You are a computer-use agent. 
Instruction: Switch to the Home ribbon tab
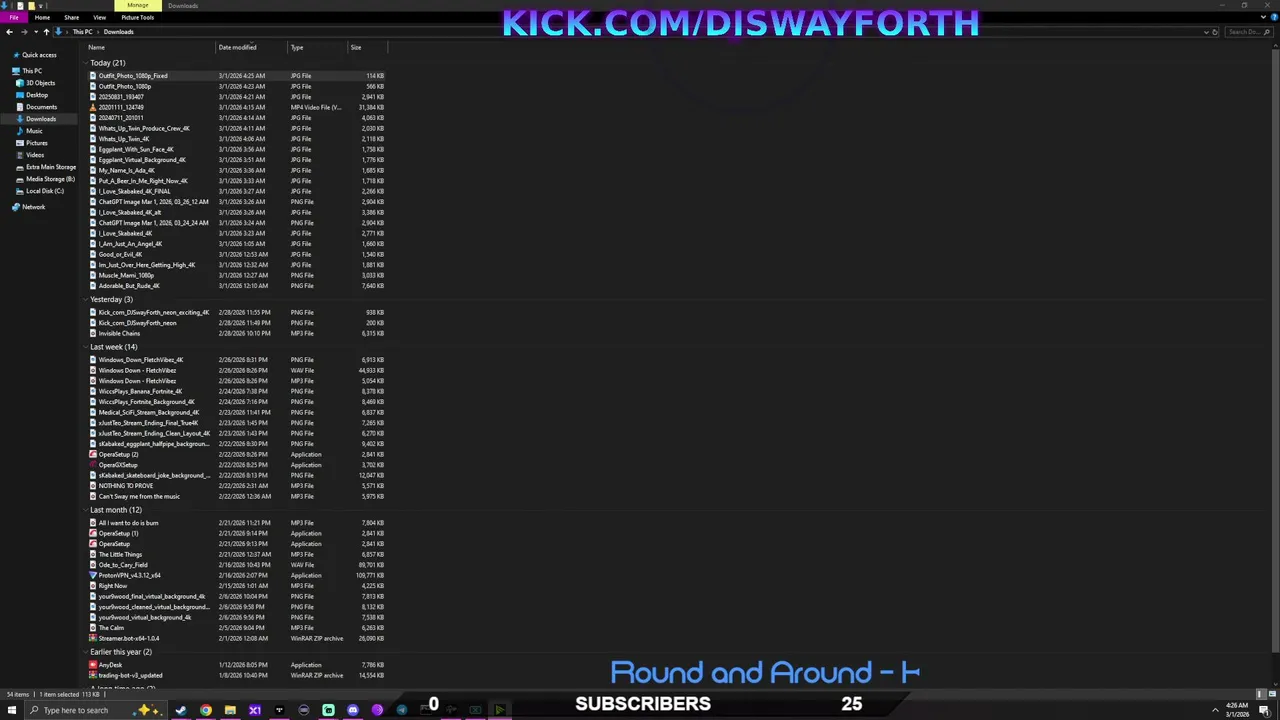pyautogui.click(x=42, y=17)
